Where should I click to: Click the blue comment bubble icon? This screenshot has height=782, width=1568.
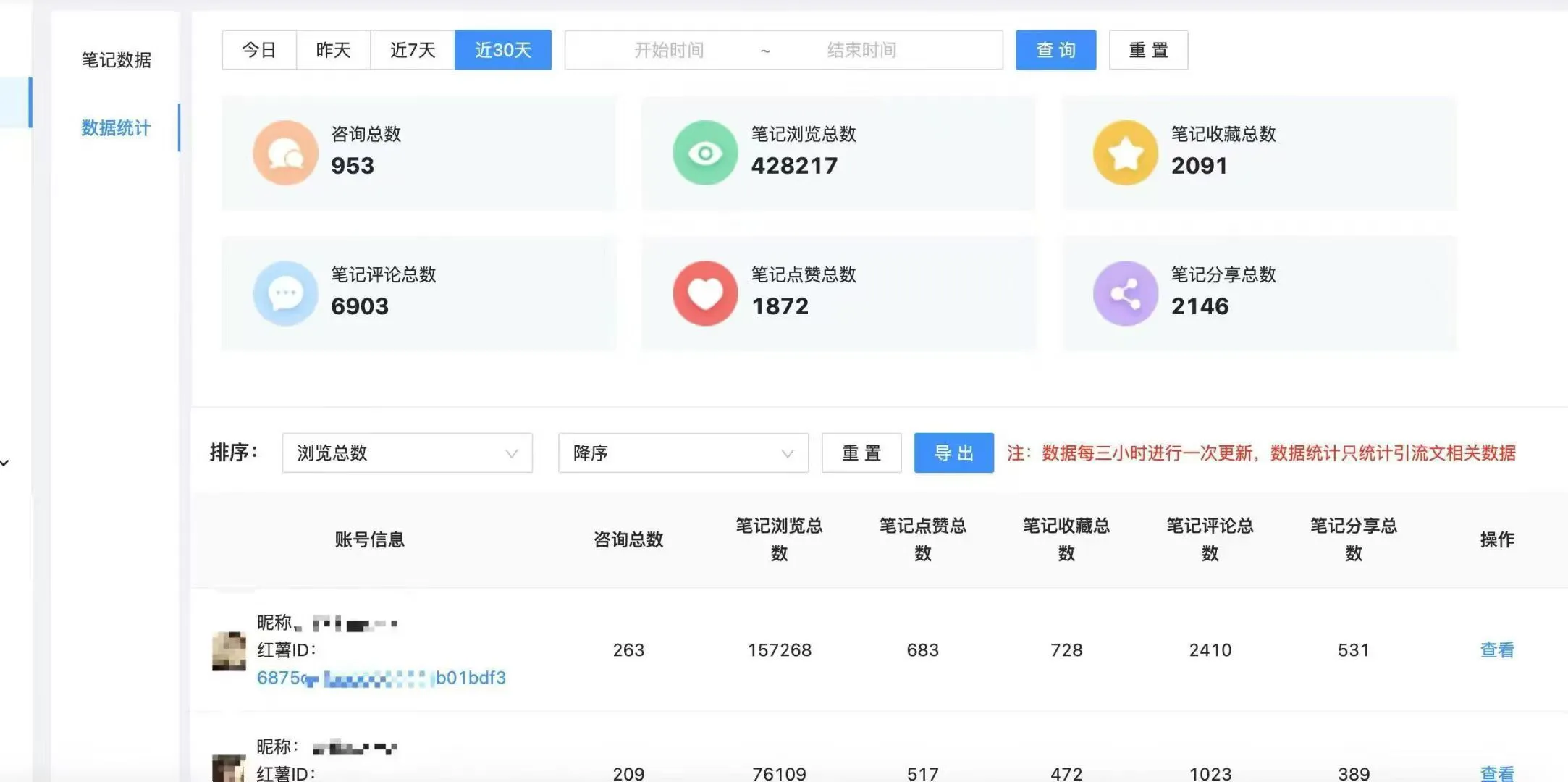coord(285,293)
